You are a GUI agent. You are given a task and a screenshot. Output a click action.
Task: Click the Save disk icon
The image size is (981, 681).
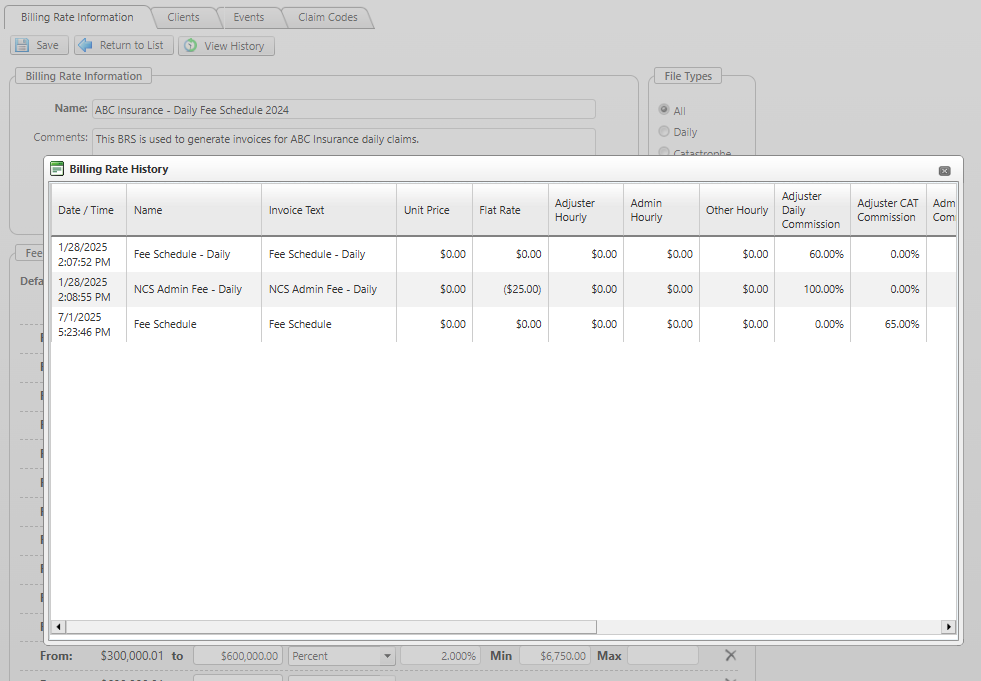(x=22, y=45)
